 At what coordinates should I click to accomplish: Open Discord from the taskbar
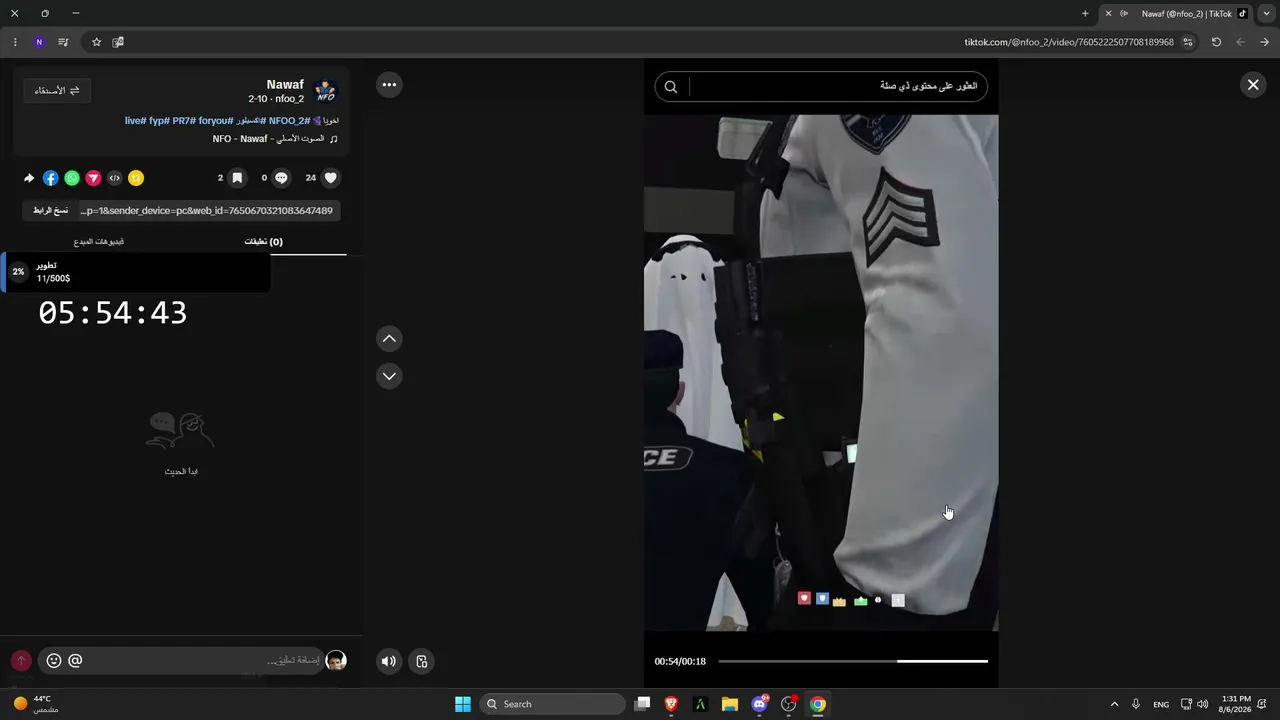[x=759, y=704]
